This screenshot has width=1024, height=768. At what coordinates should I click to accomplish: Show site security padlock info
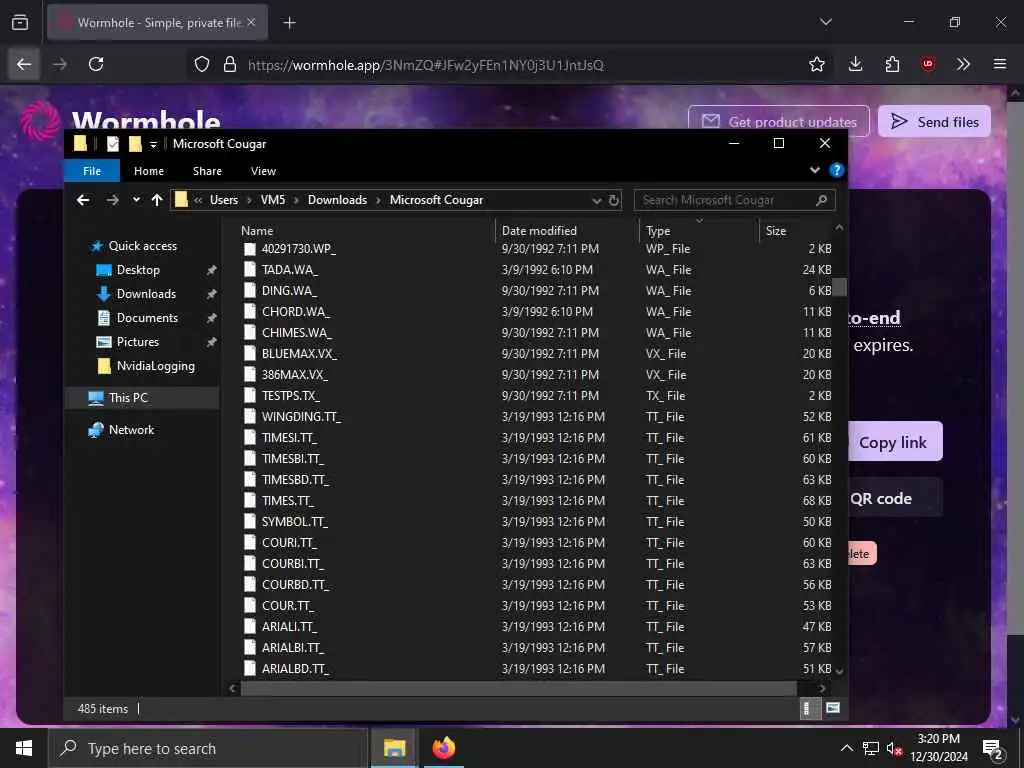pos(229,64)
